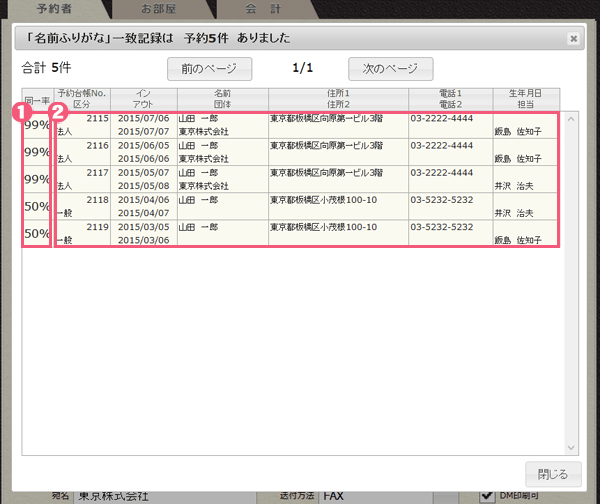
Task: Select reservation row No. 2118
Action: click(300, 206)
